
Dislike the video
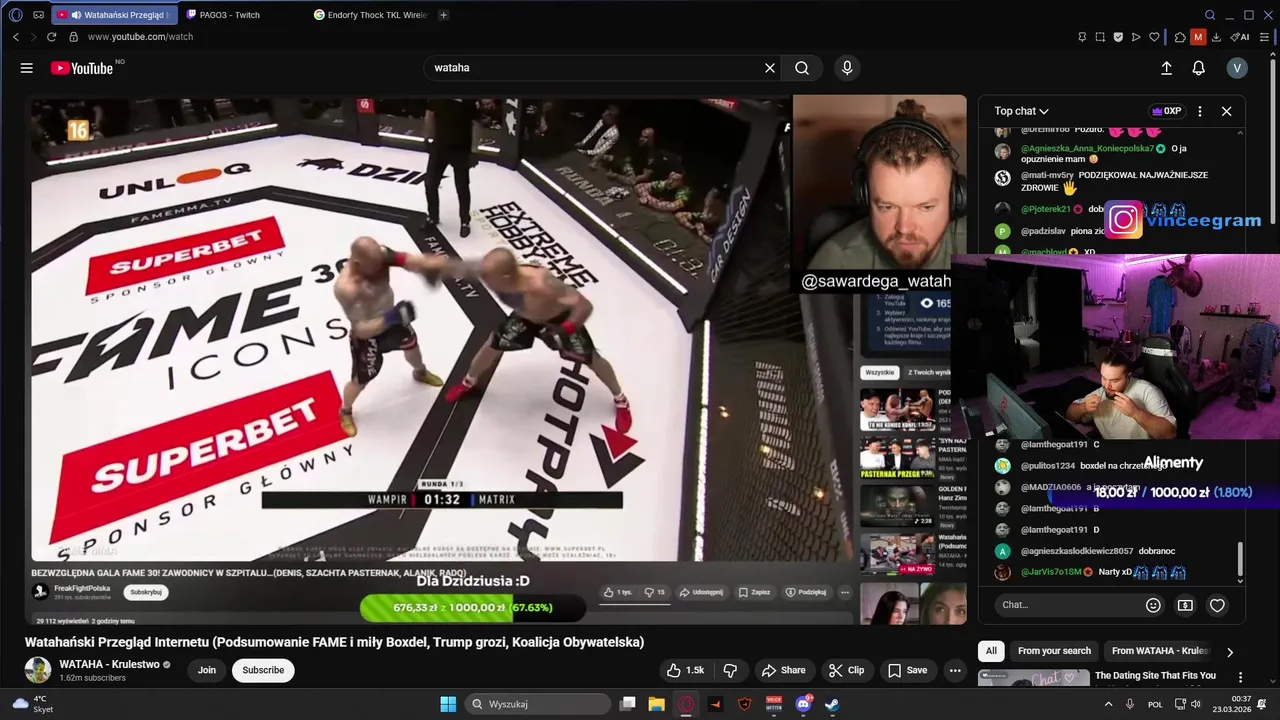(x=730, y=670)
